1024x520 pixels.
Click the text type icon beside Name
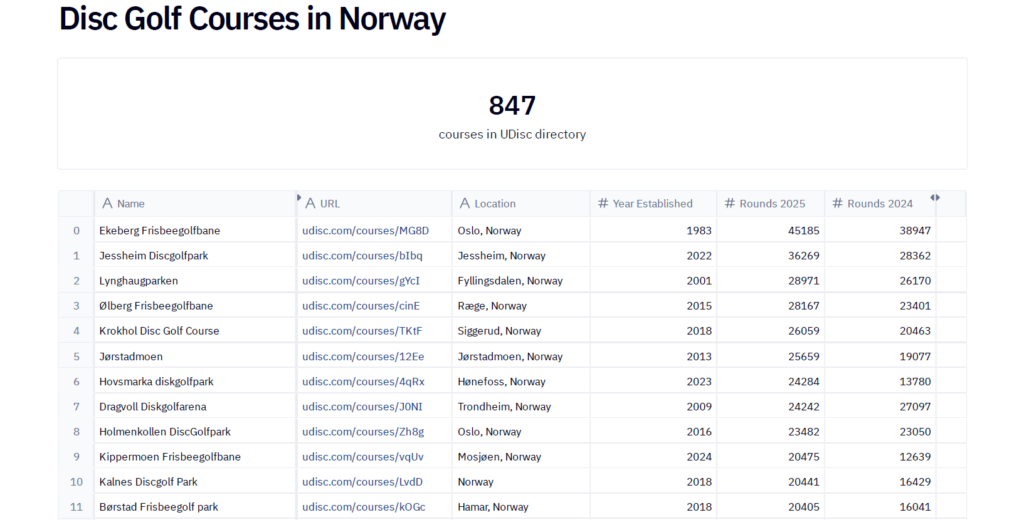pos(107,204)
